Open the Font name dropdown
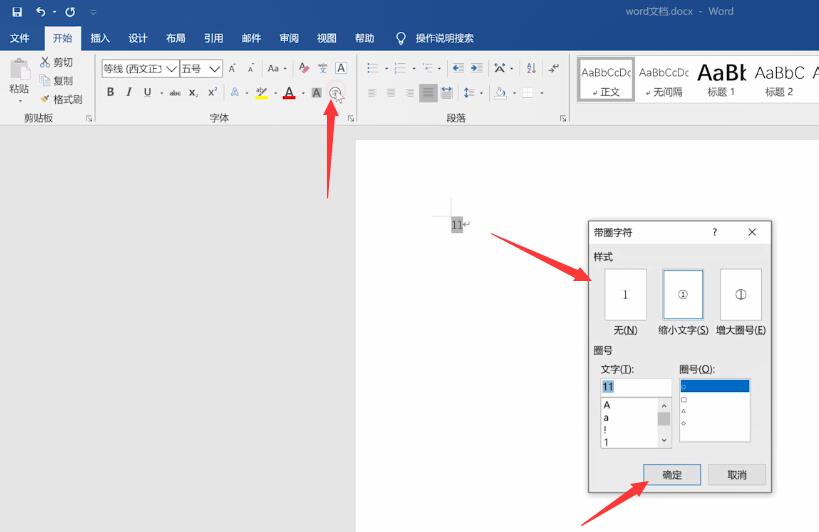 [x=171, y=68]
